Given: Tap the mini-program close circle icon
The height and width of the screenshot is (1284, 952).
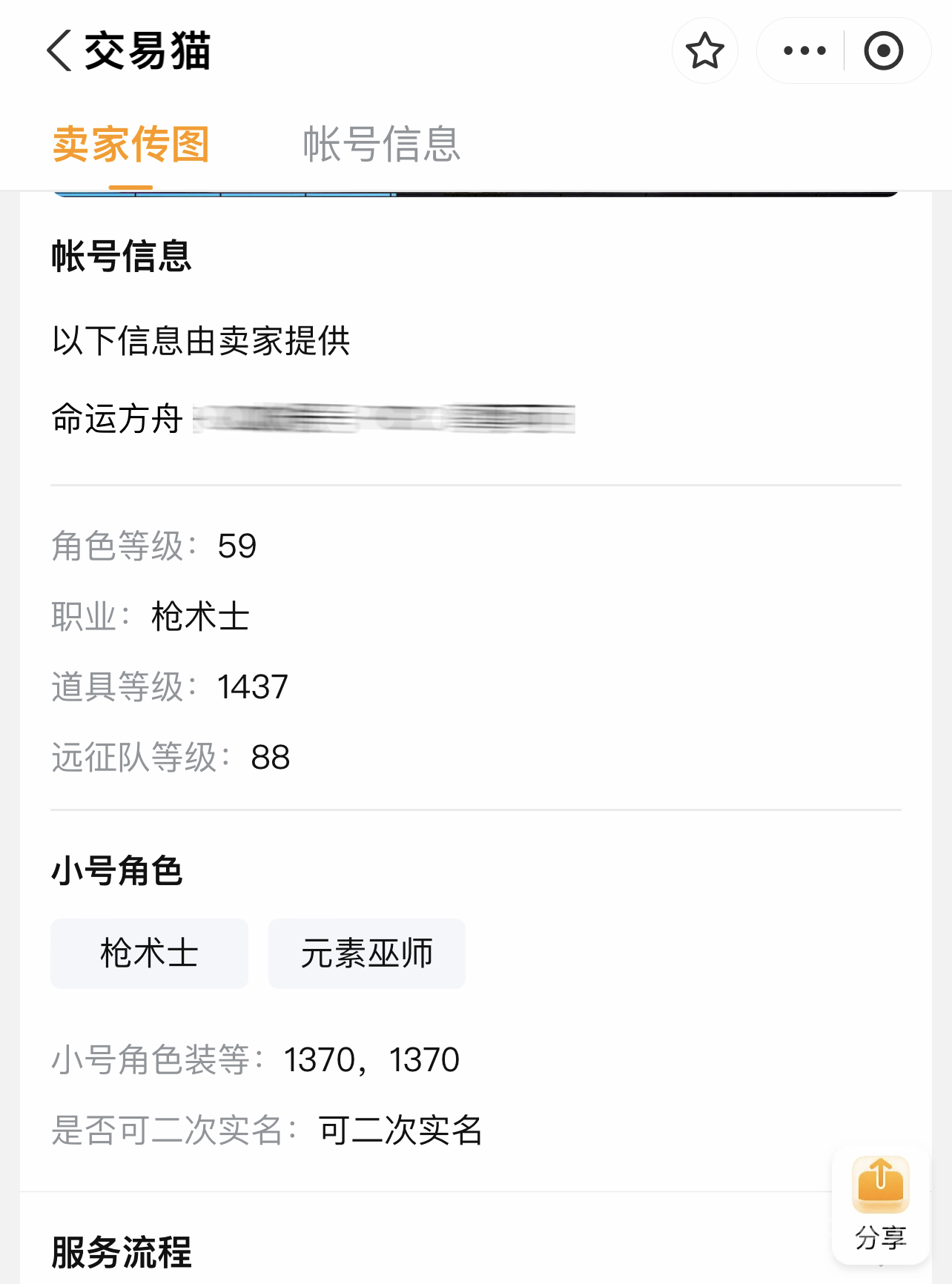Looking at the screenshot, I should coord(883,51).
